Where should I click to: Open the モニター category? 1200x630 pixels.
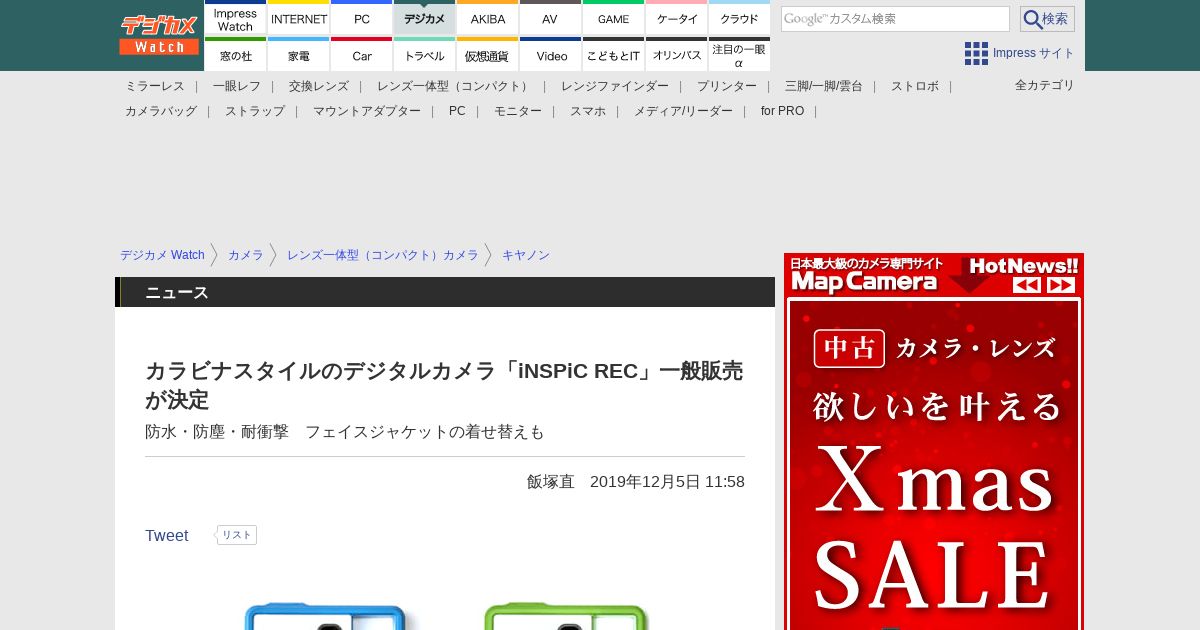(x=518, y=111)
